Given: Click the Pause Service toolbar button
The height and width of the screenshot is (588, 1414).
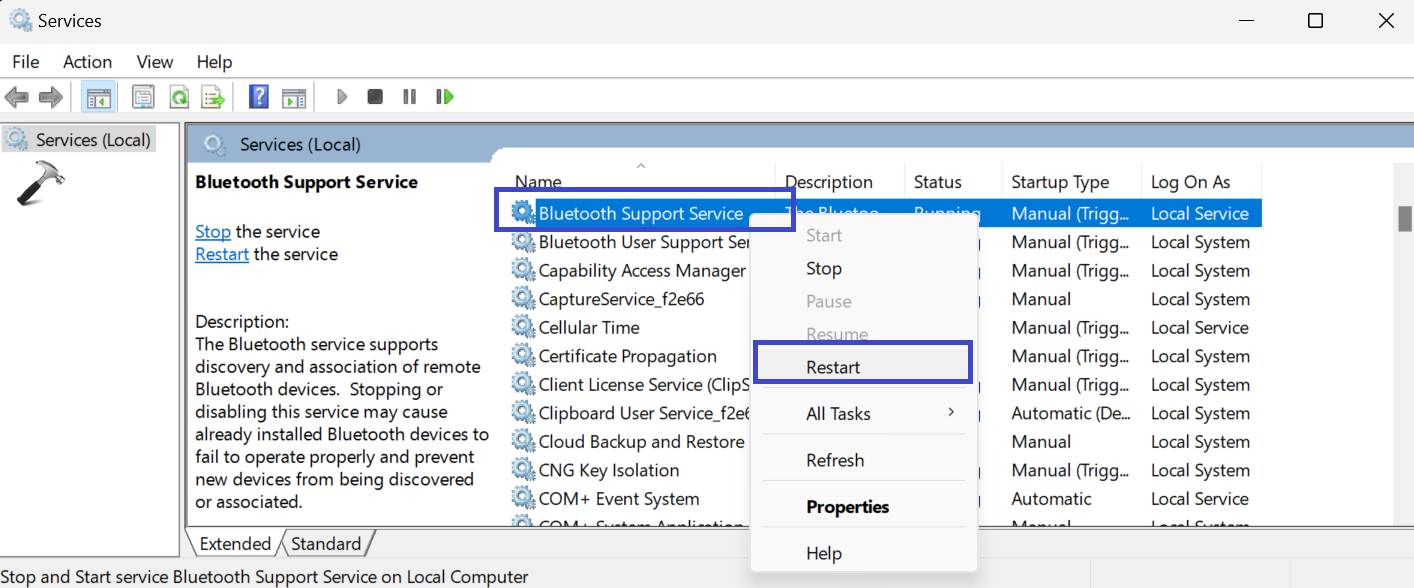Looking at the screenshot, I should (409, 97).
